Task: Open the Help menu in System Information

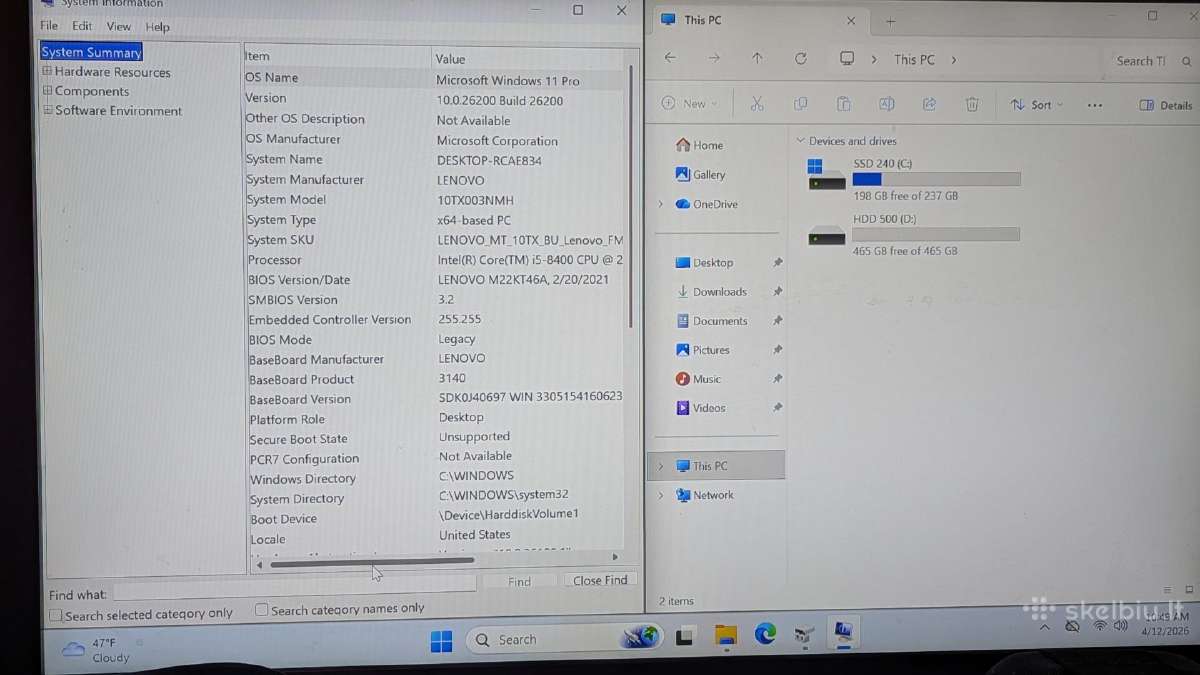Action: tap(157, 27)
